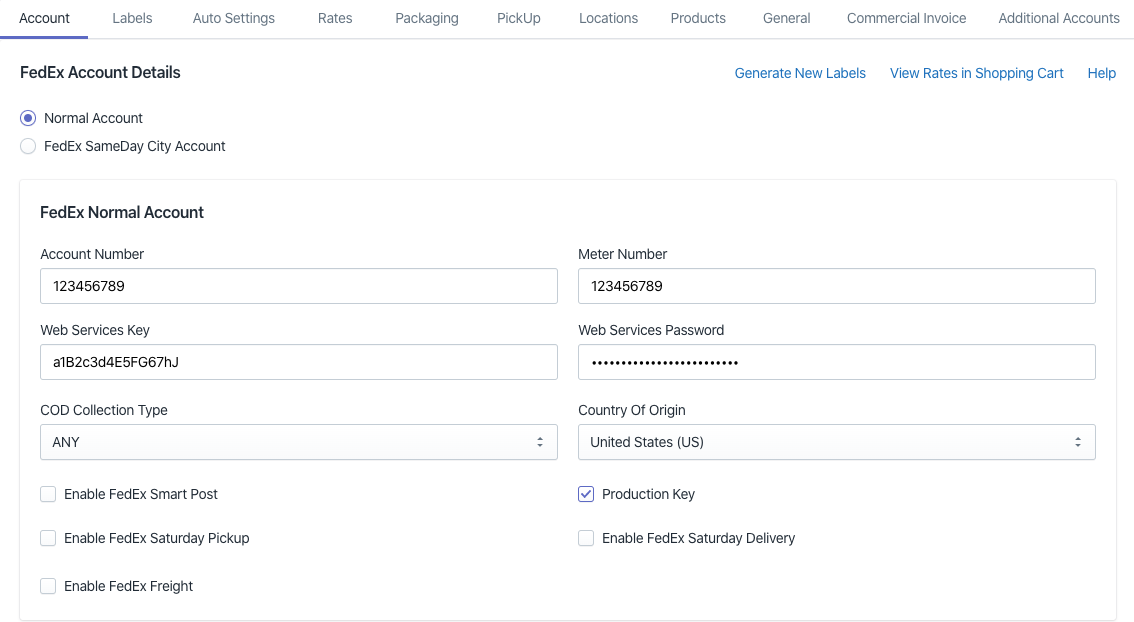Enable FedEx Saturday Pickup checkbox
1134x622 pixels.
(48, 538)
